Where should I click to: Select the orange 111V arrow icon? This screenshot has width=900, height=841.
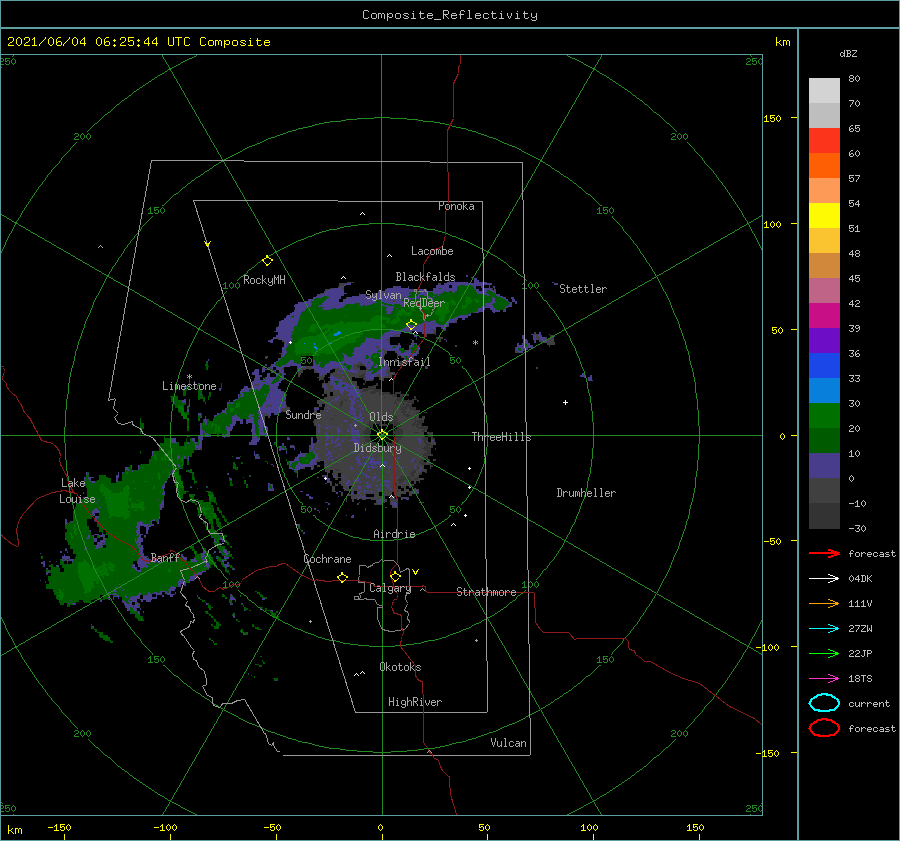(x=824, y=603)
